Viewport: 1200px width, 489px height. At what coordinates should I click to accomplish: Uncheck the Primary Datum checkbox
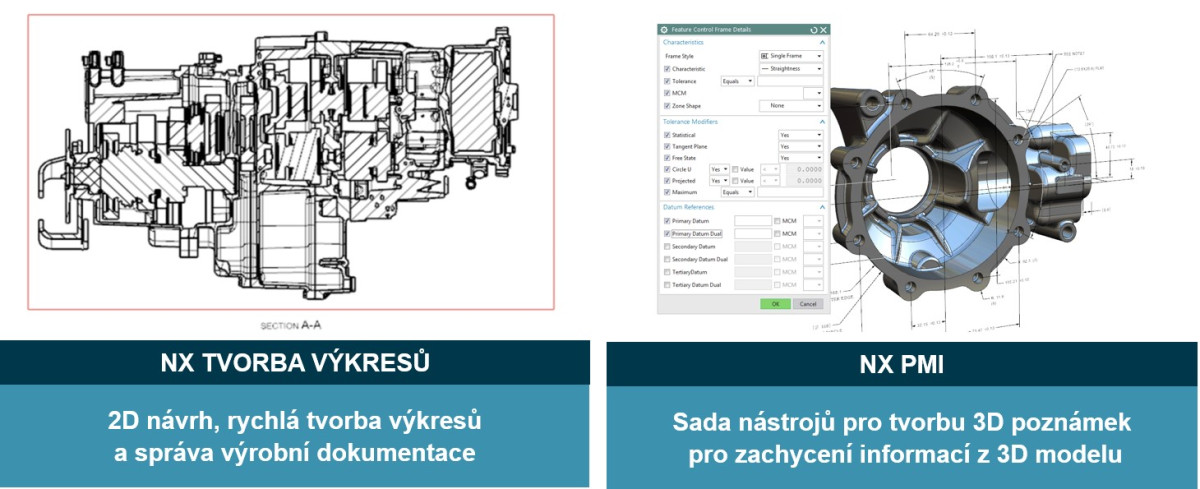point(667,221)
